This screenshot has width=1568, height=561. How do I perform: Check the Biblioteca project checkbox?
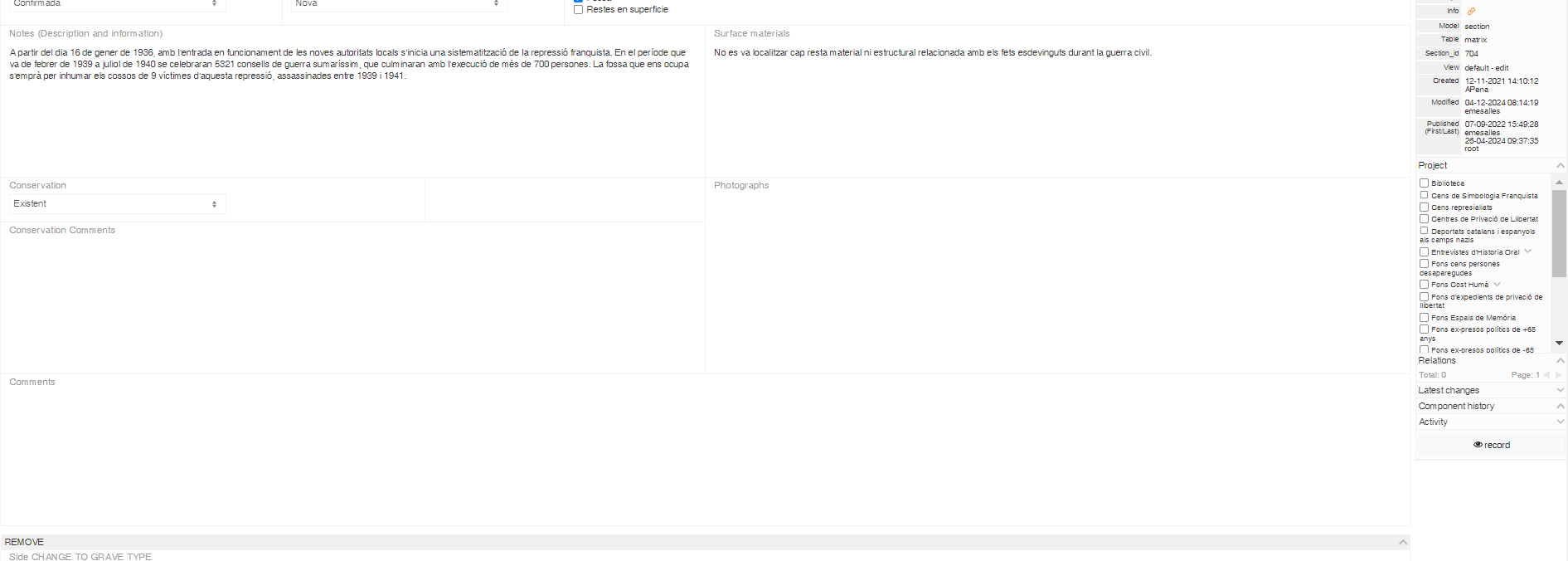coord(1424,183)
